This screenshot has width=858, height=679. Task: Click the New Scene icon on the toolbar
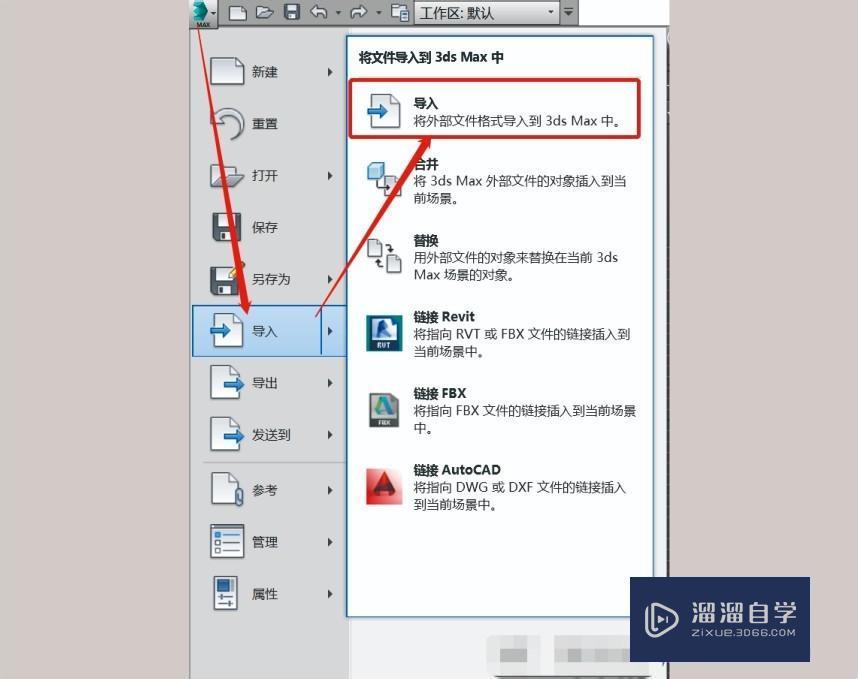pyautogui.click(x=236, y=12)
